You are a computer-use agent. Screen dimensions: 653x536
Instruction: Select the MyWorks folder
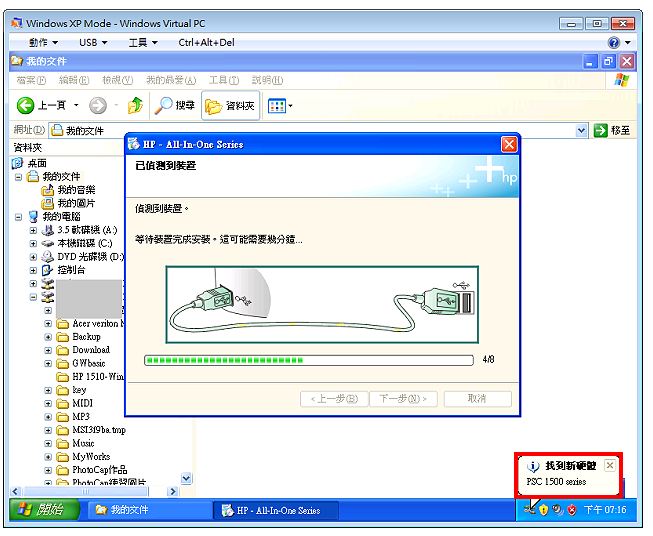pyautogui.click(x=91, y=456)
